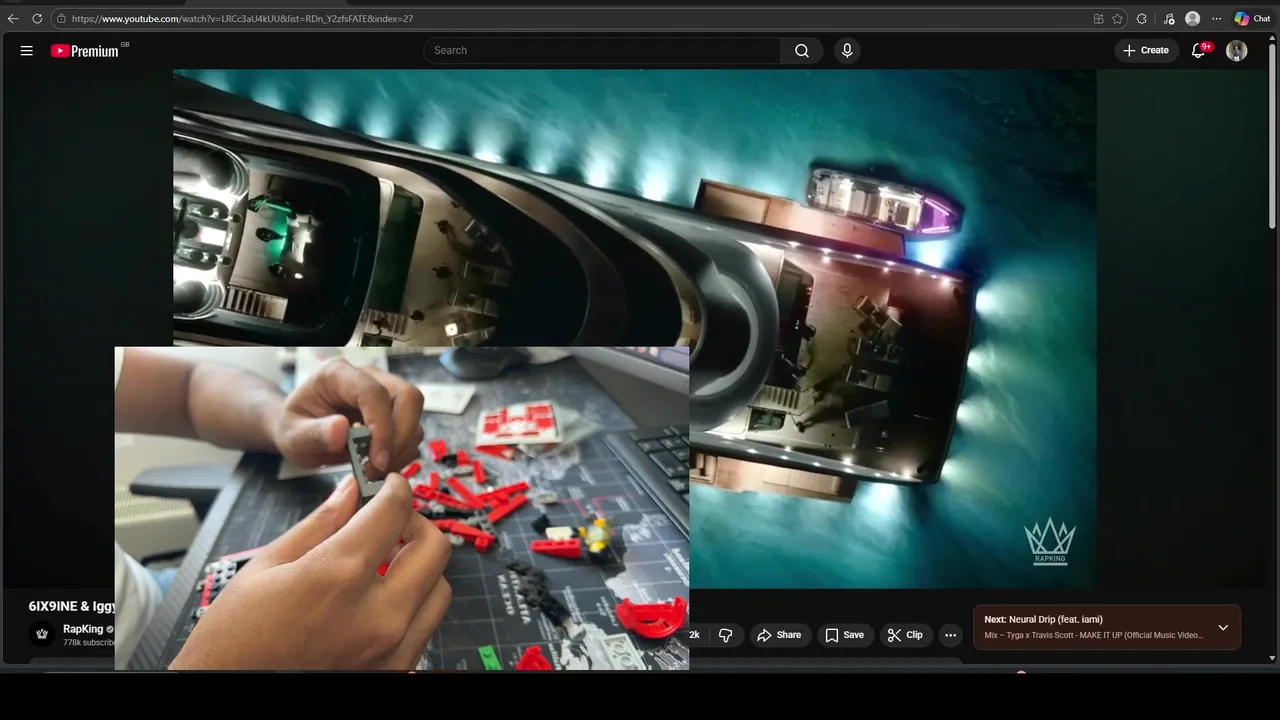Expand the Next: Neural Drip playlist panel
This screenshot has width=1280, height=720.
(x=1223, y=628)
